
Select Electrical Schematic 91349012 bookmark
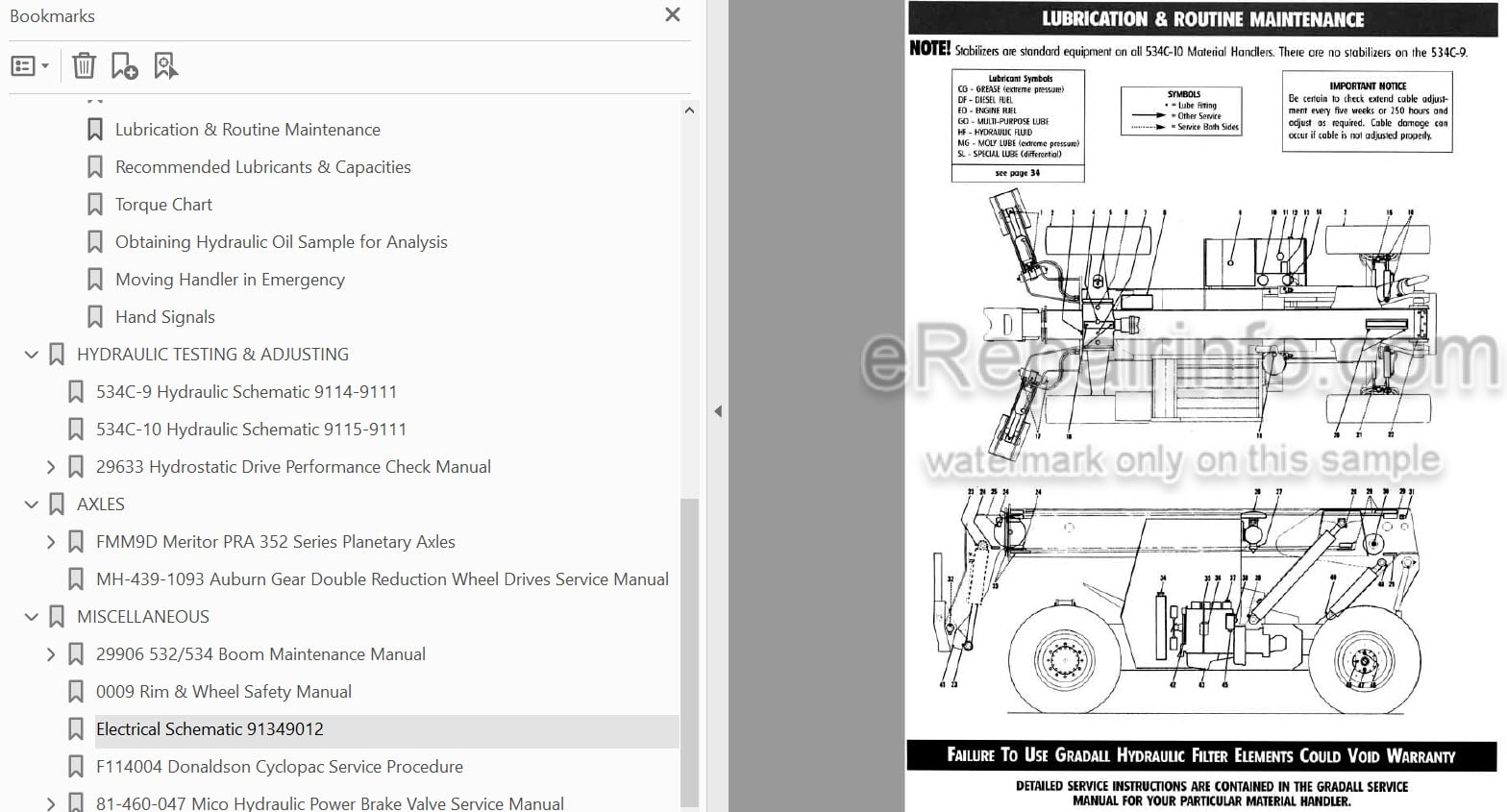coord(210,729)
